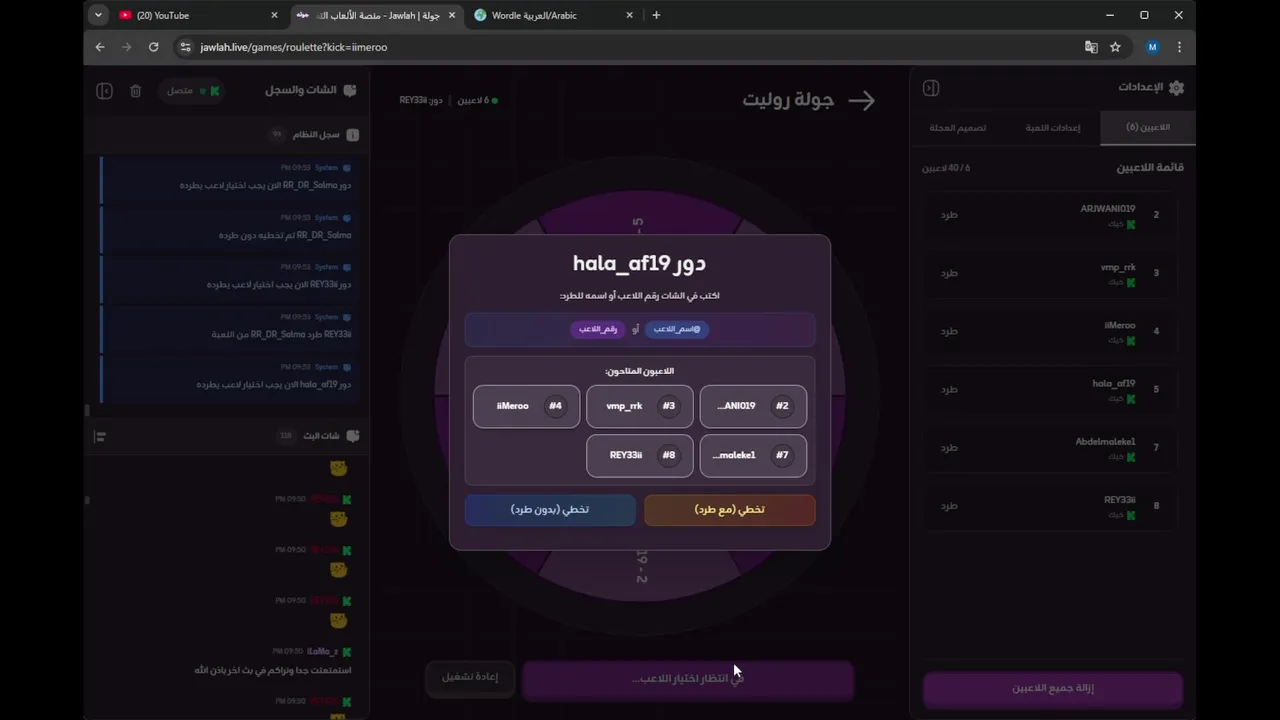Click the 6 لاعبين online indicator
The image size is (1280, 720).
pos(478,100)
